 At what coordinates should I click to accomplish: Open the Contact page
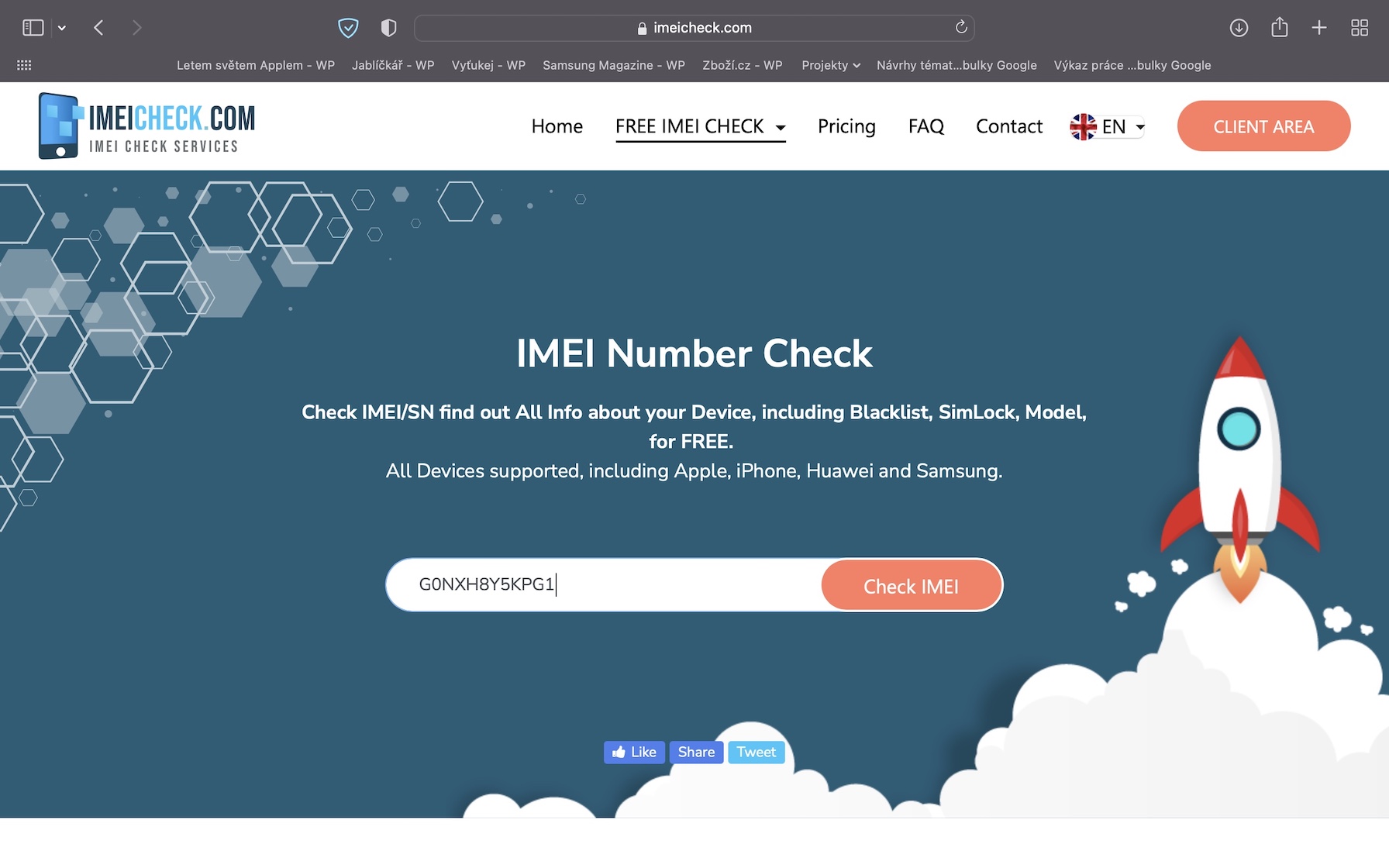click(1009, 126)
